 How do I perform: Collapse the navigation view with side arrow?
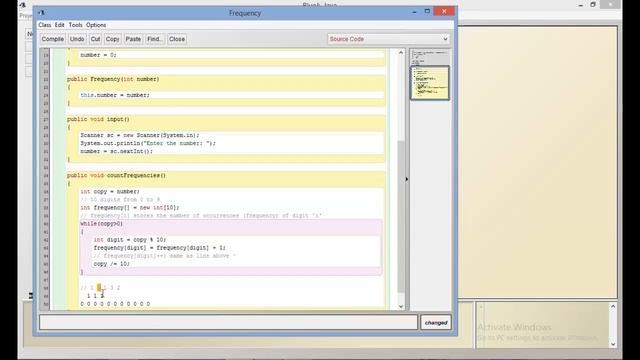(407, 179)
